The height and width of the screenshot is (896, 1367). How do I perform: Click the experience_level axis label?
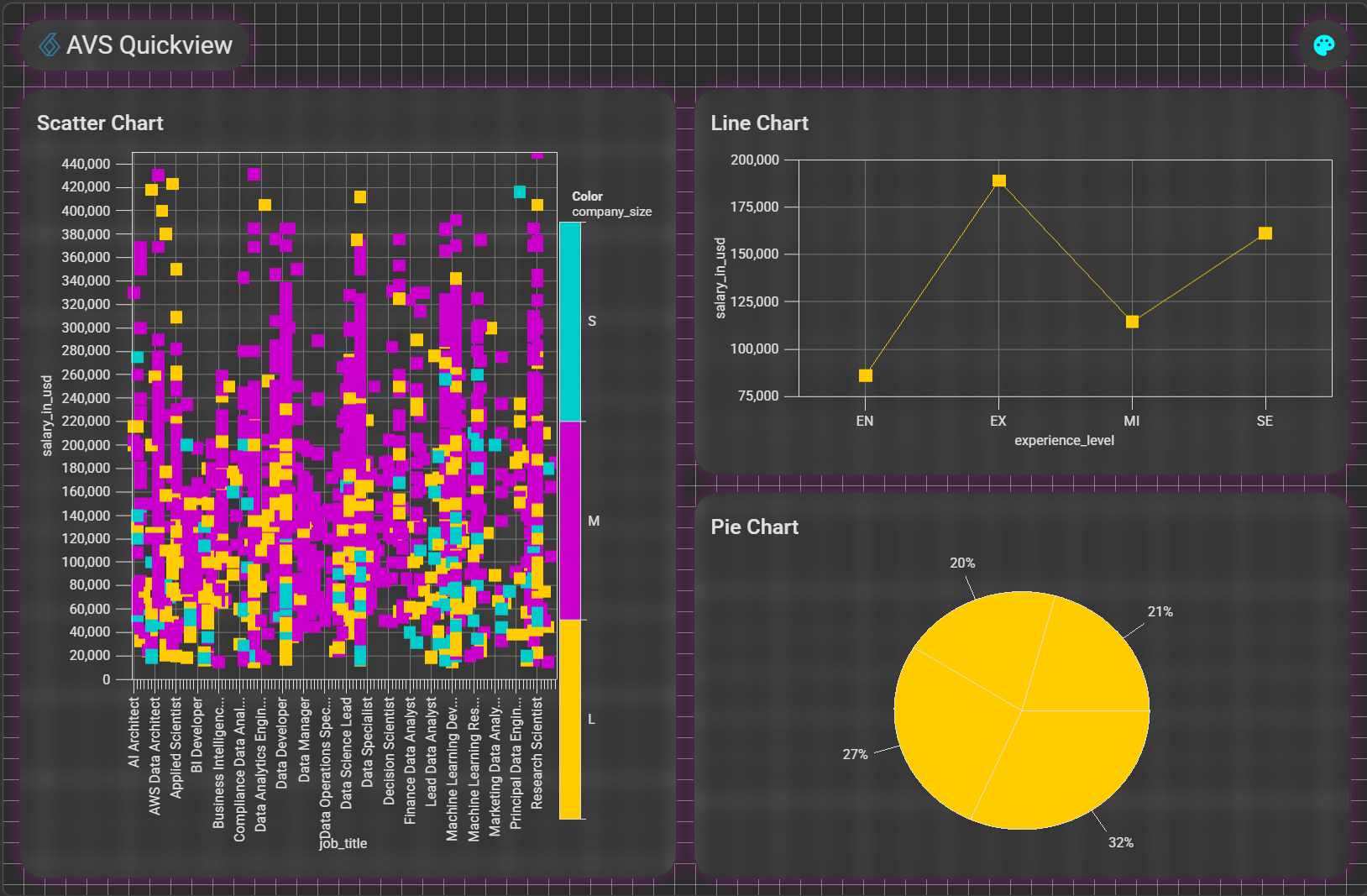click(x=1064, y=440)
